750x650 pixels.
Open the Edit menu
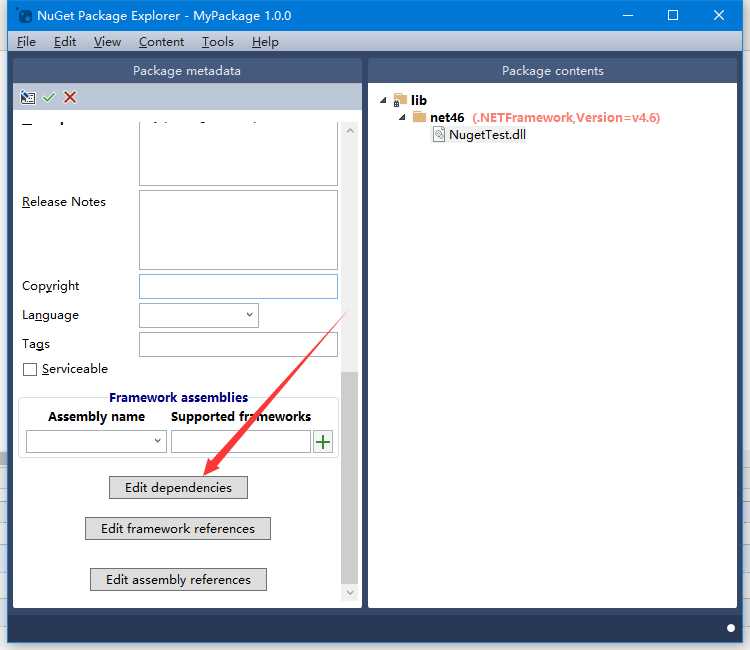click(x=65, y=42)
